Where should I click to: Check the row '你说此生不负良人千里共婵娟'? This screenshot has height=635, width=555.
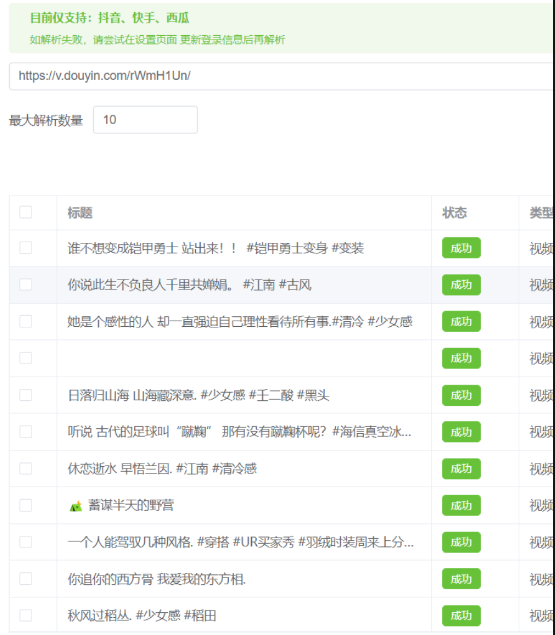pos(26,285)
